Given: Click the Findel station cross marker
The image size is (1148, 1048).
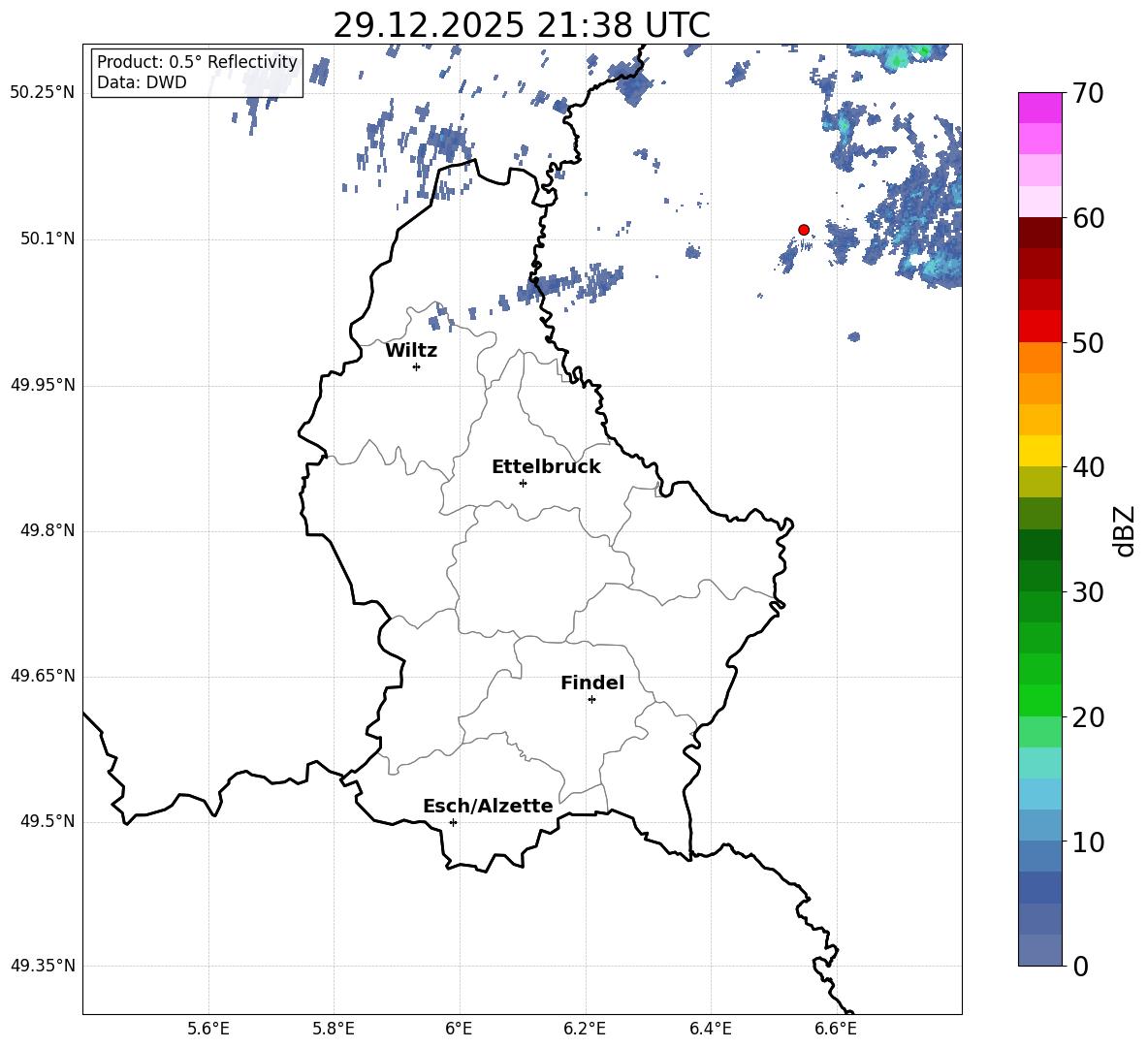Looking at the screenshot, I should (591, 700).
